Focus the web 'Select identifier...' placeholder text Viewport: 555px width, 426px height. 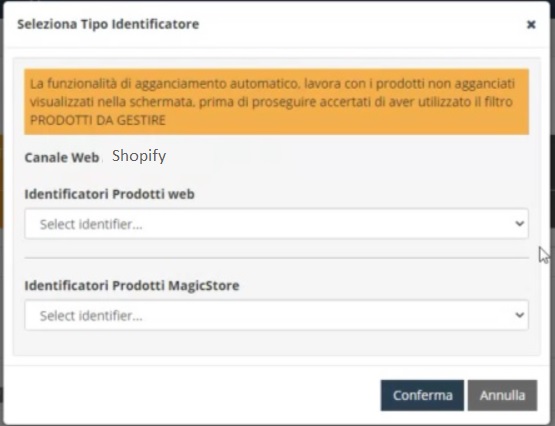pyautogui.click(x=91, y=224)
